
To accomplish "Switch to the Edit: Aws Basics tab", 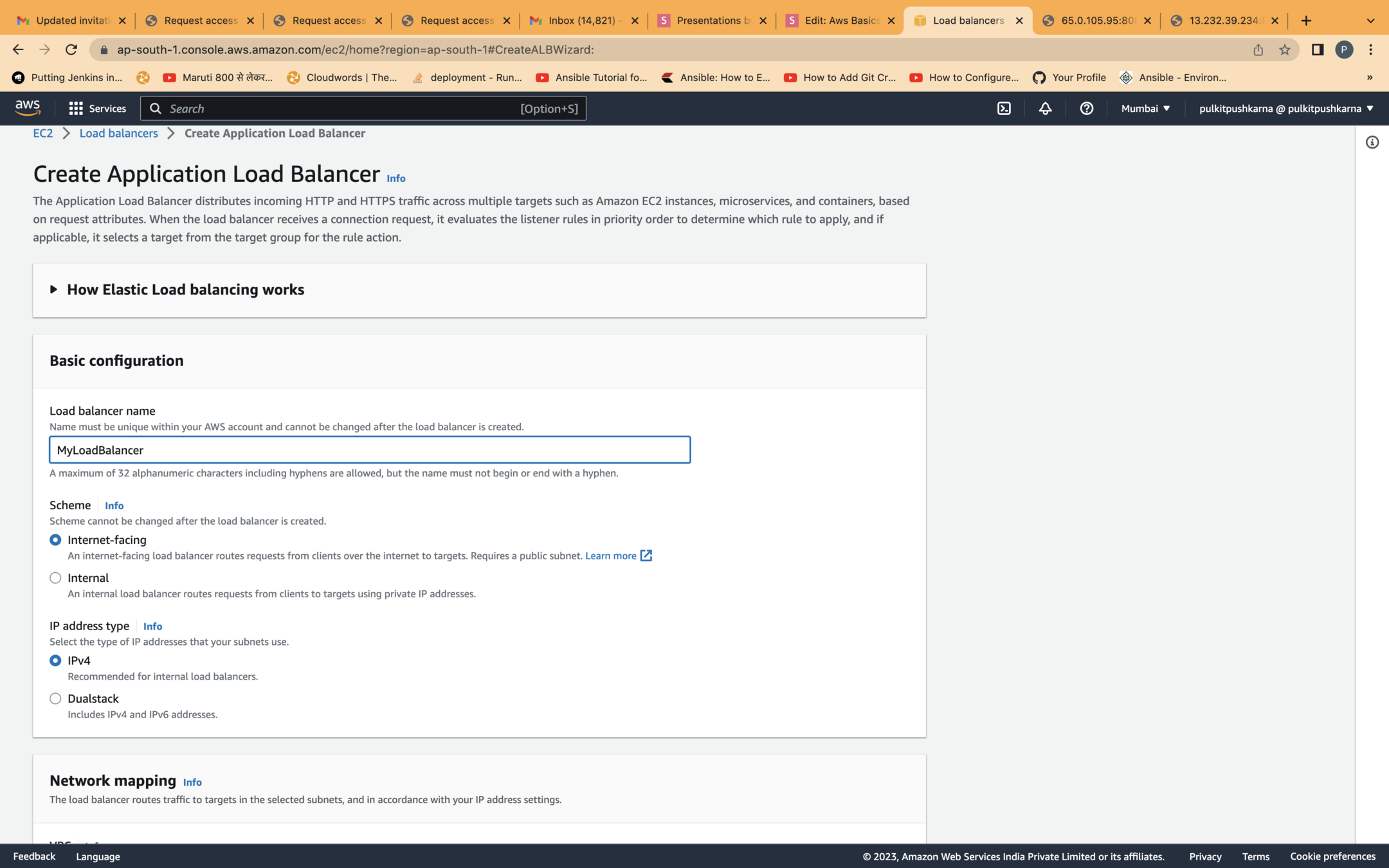I will 839,21.
